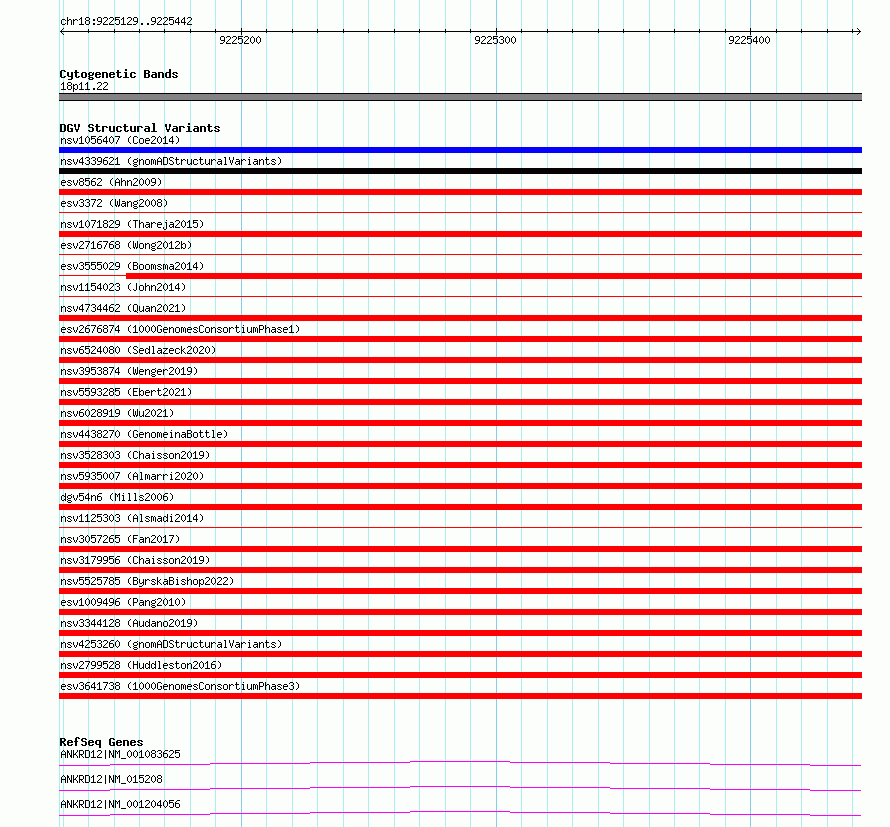Image resolution: width=890 pixels, height=827 pixels.
Task: Click the Cytogenetic Bands track title
Action: 119,74
